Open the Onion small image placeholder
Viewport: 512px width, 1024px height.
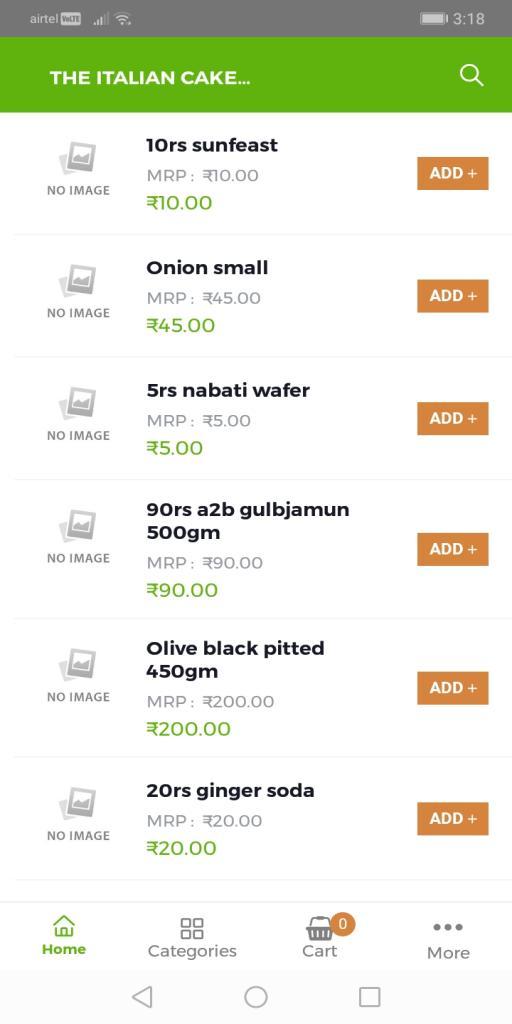point(78,291)
